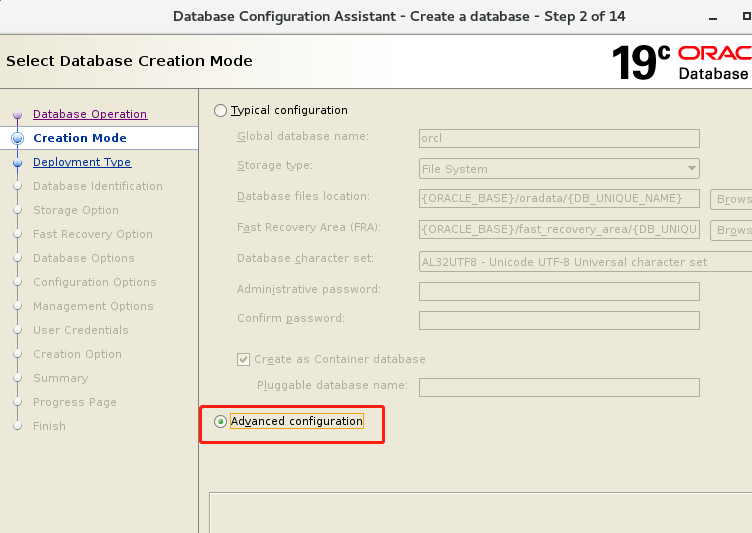Click the Database files location field

point(559,198)
